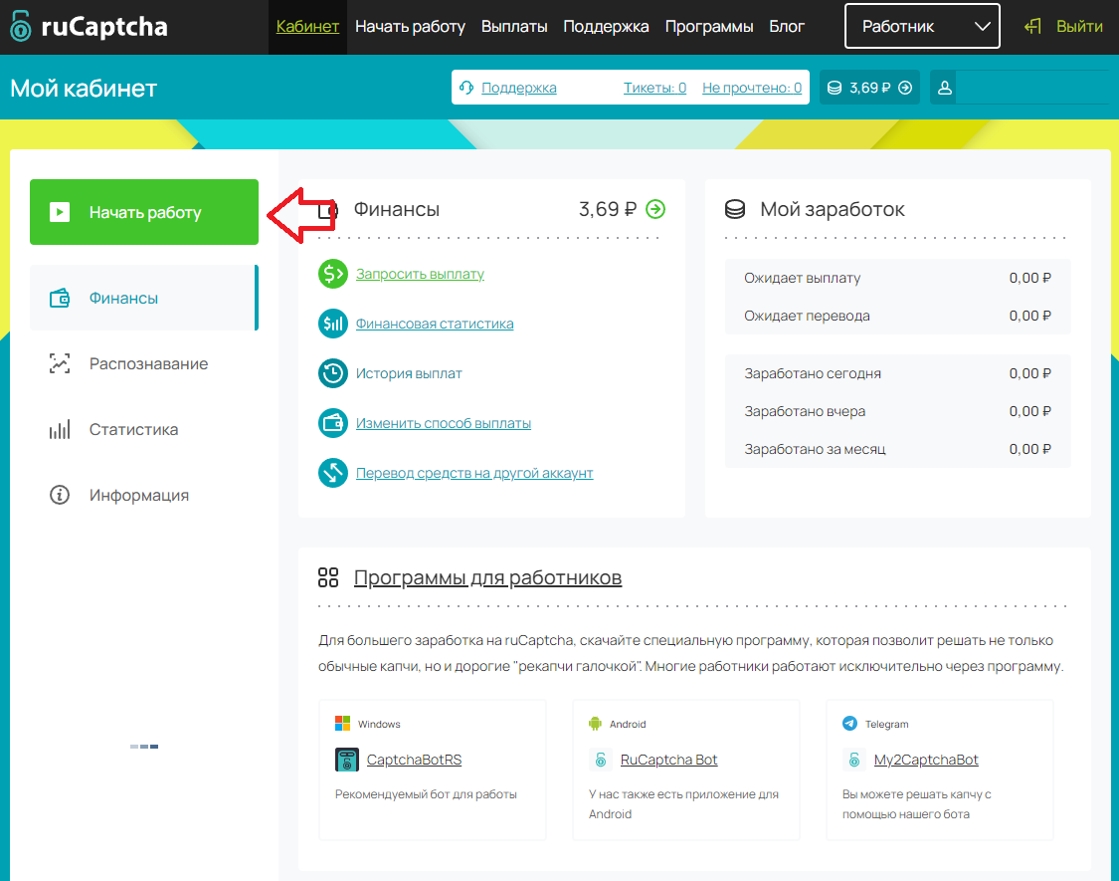Click the bar chart icon for Статистика

point(59,429)
